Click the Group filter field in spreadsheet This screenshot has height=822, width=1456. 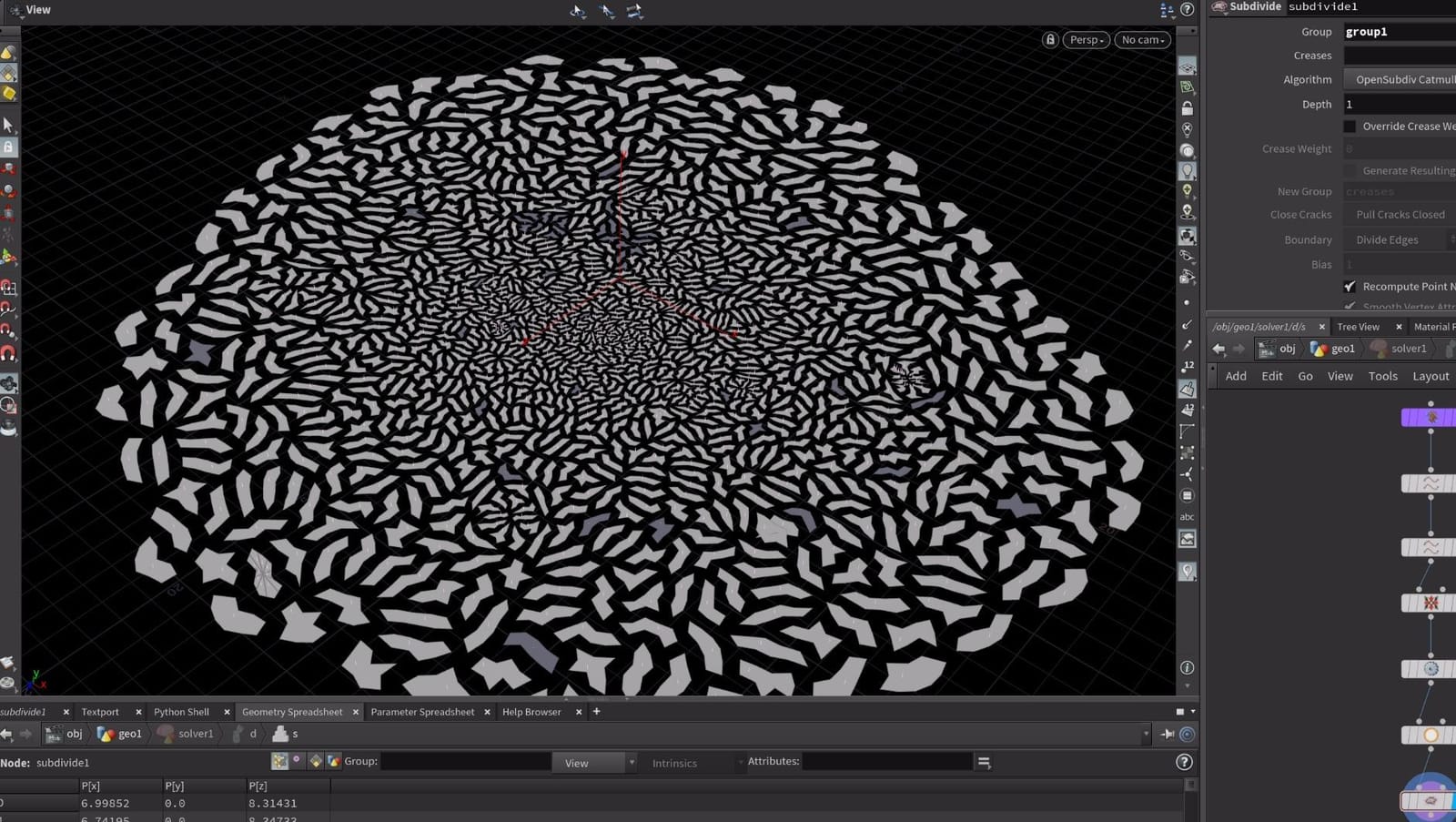tap(465, 762)
